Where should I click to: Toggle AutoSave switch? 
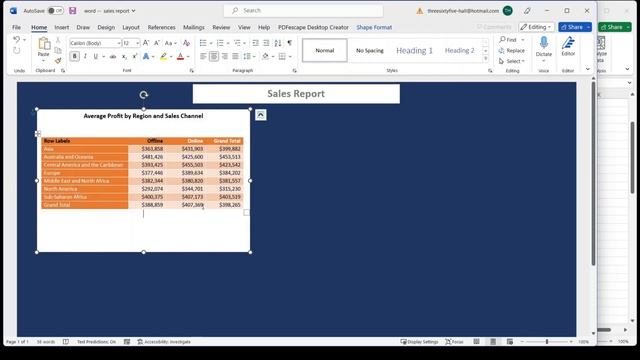[x=56, y=11]
